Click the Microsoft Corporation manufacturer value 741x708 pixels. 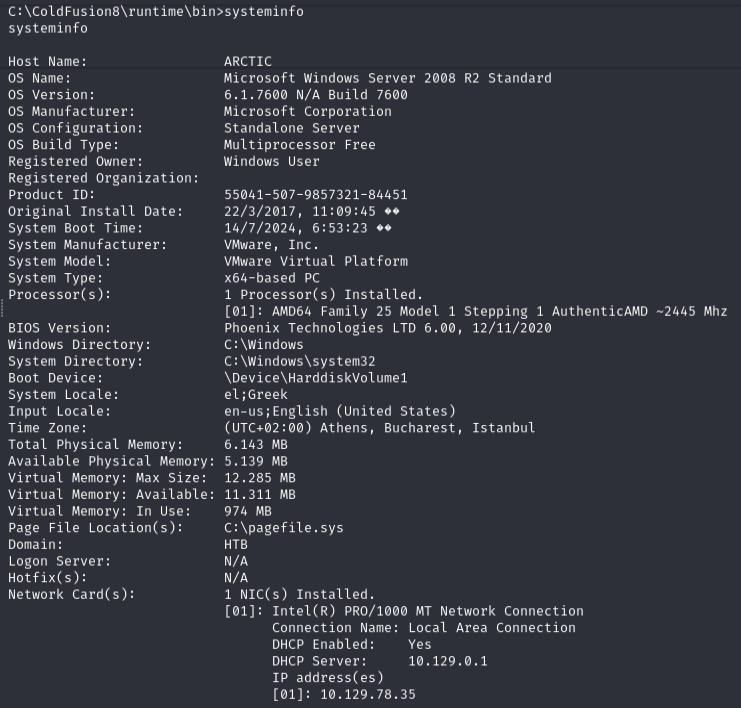[x=307, y=111]
